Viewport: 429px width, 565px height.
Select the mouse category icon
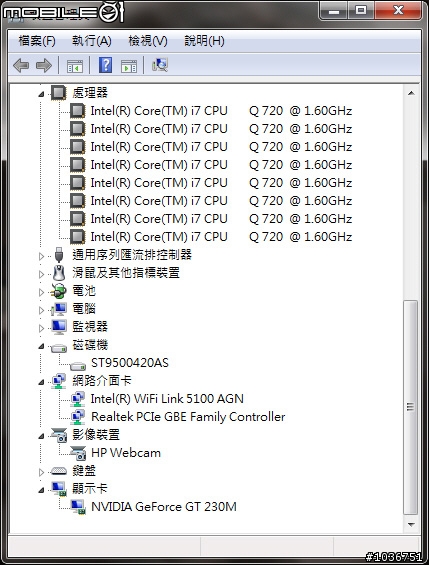click(x=59, y=272)
